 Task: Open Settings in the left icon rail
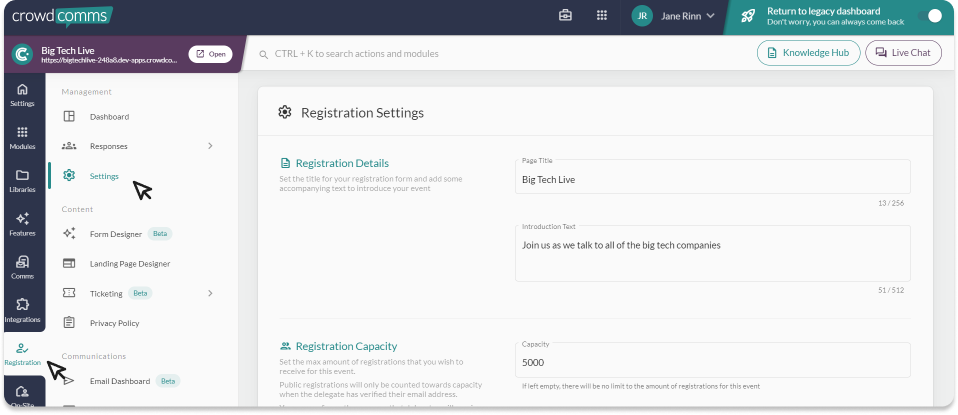click(22, 94)
